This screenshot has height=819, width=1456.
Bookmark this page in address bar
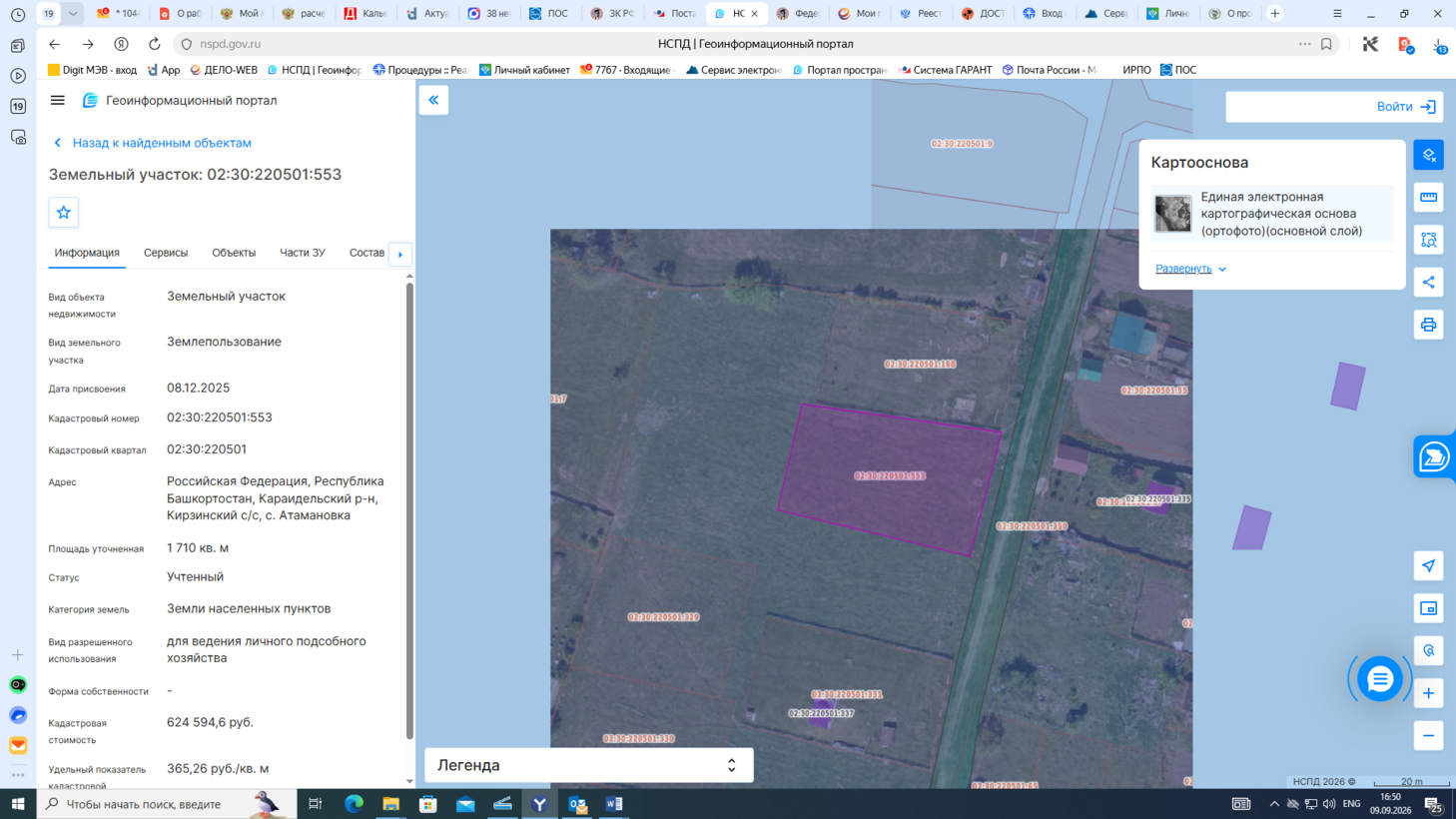click(x=1326, y=44)
